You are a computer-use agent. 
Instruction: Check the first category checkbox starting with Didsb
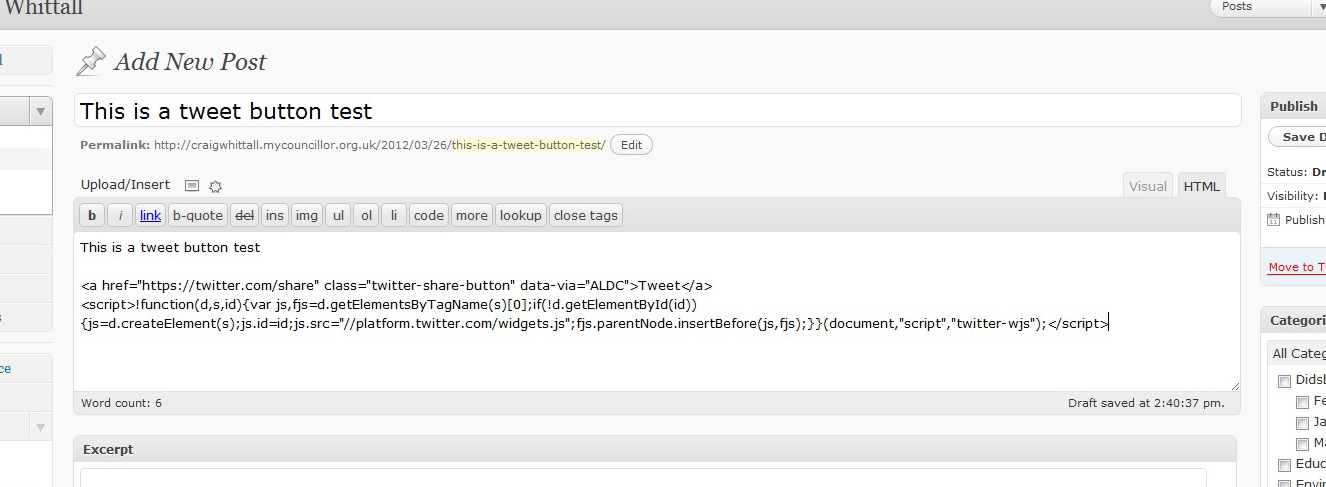[1284, 381]
